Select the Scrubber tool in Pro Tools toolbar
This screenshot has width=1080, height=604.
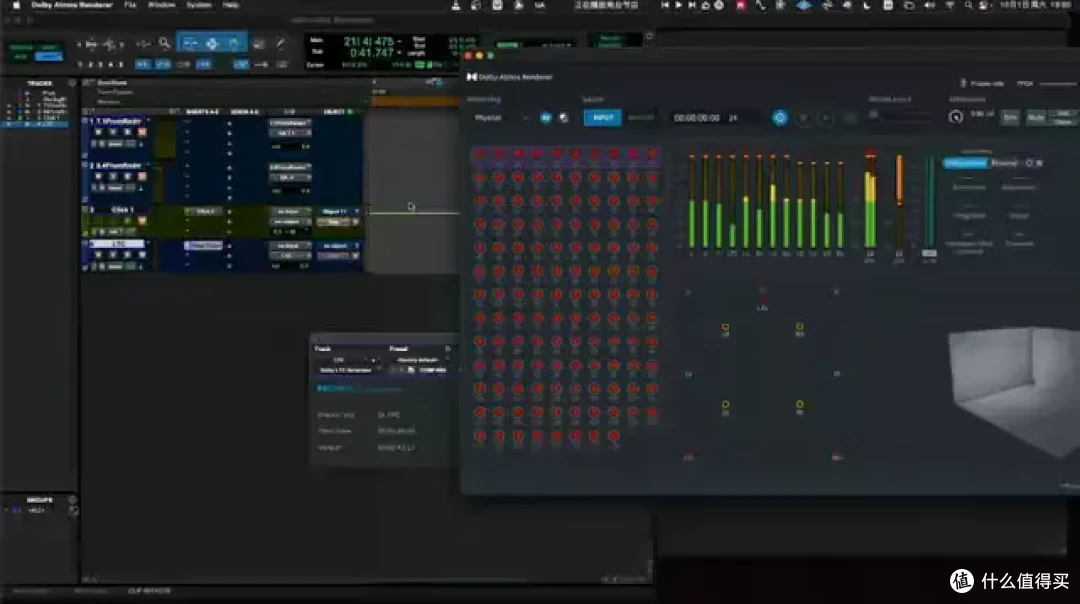(258, 44)
